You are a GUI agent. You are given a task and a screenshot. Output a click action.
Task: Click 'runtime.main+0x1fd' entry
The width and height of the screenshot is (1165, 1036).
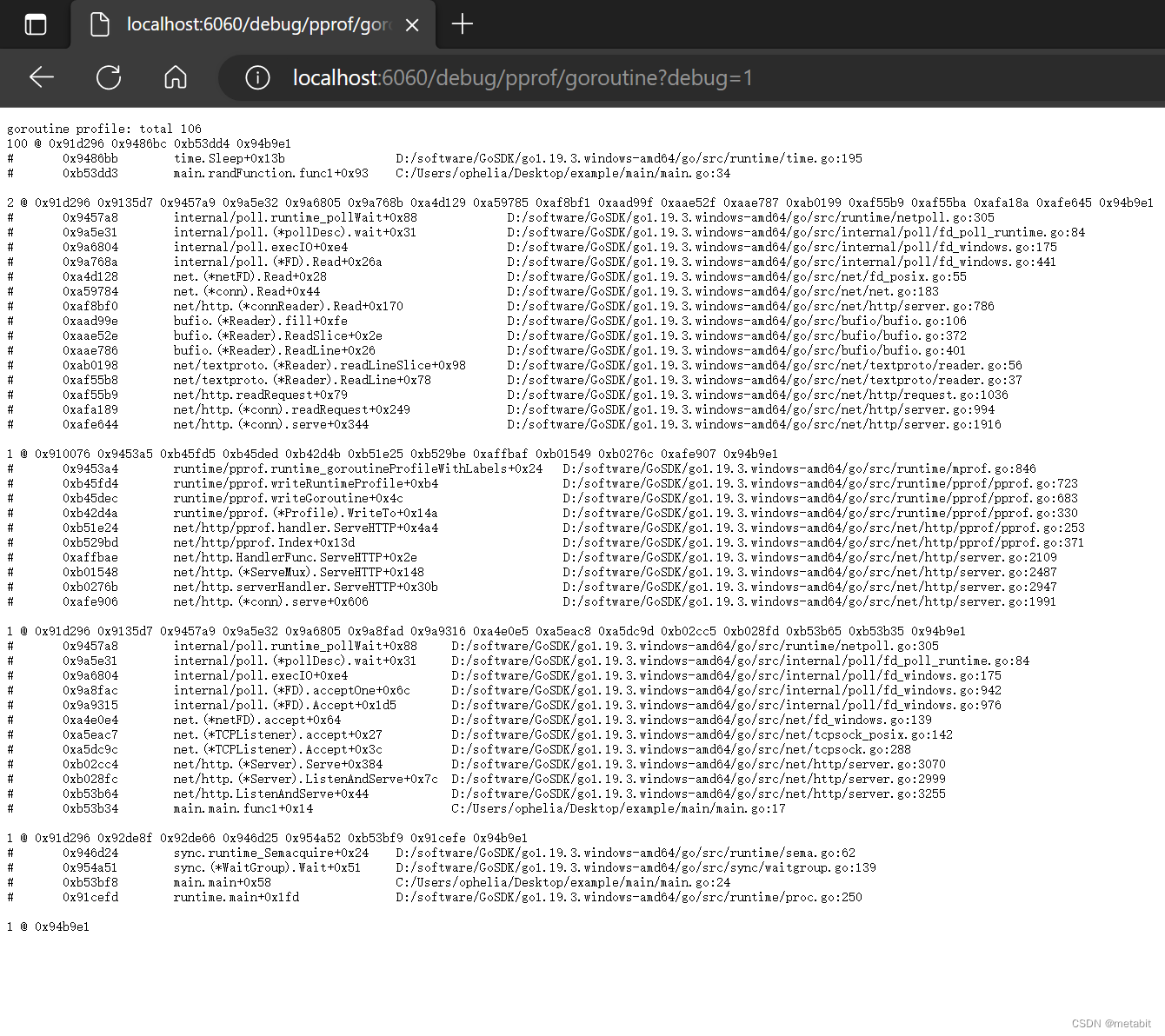[236, 897]
